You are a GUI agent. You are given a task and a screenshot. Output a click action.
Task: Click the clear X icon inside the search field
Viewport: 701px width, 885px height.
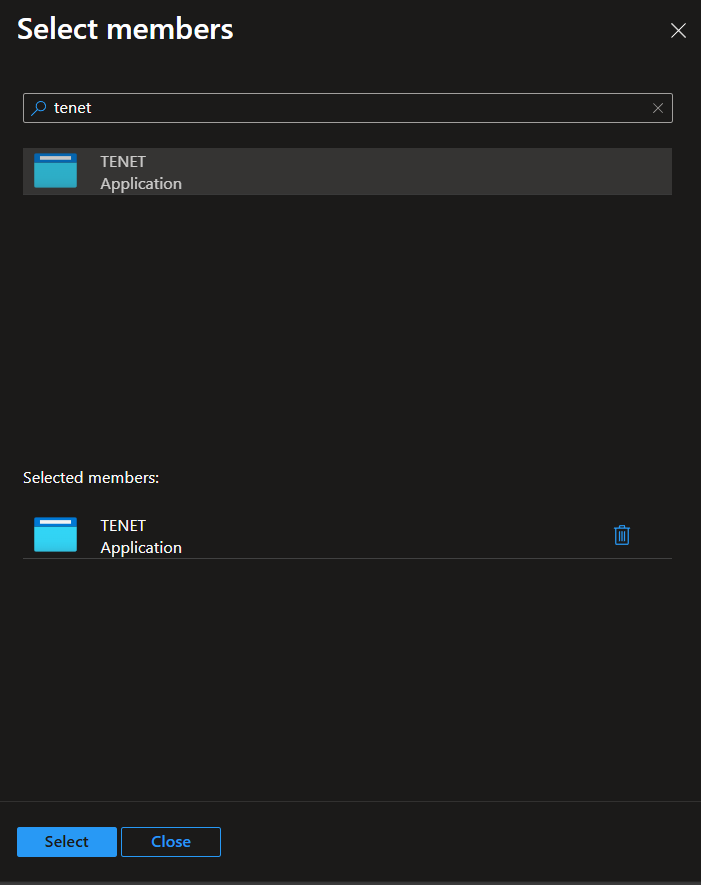658,107
